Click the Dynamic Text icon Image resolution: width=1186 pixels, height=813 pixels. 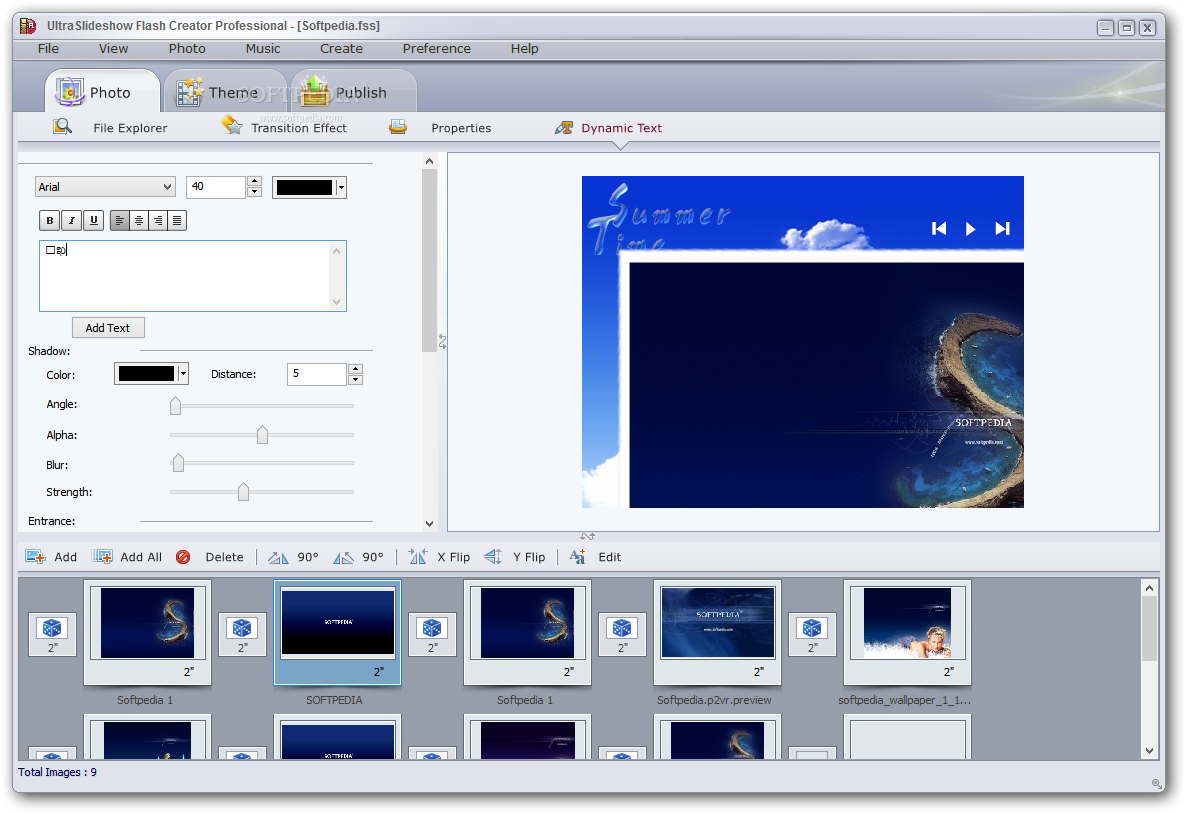[x=564, y=128]
